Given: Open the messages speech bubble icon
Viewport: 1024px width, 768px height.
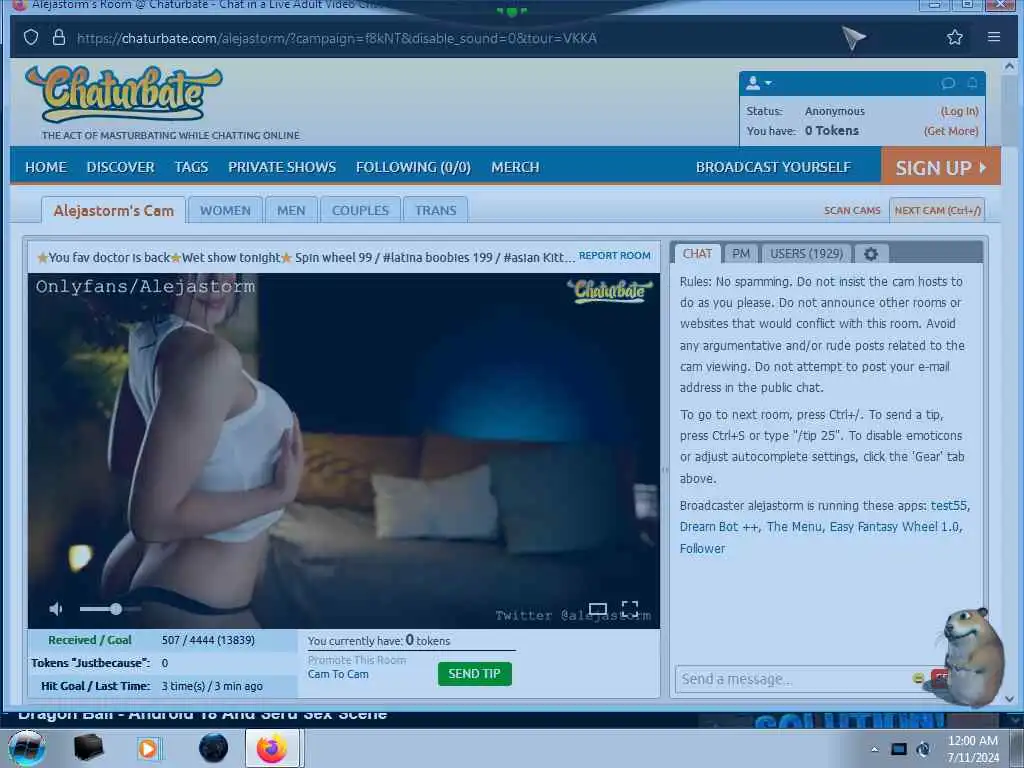Looking at the screenshot, I should coord(948,83).
